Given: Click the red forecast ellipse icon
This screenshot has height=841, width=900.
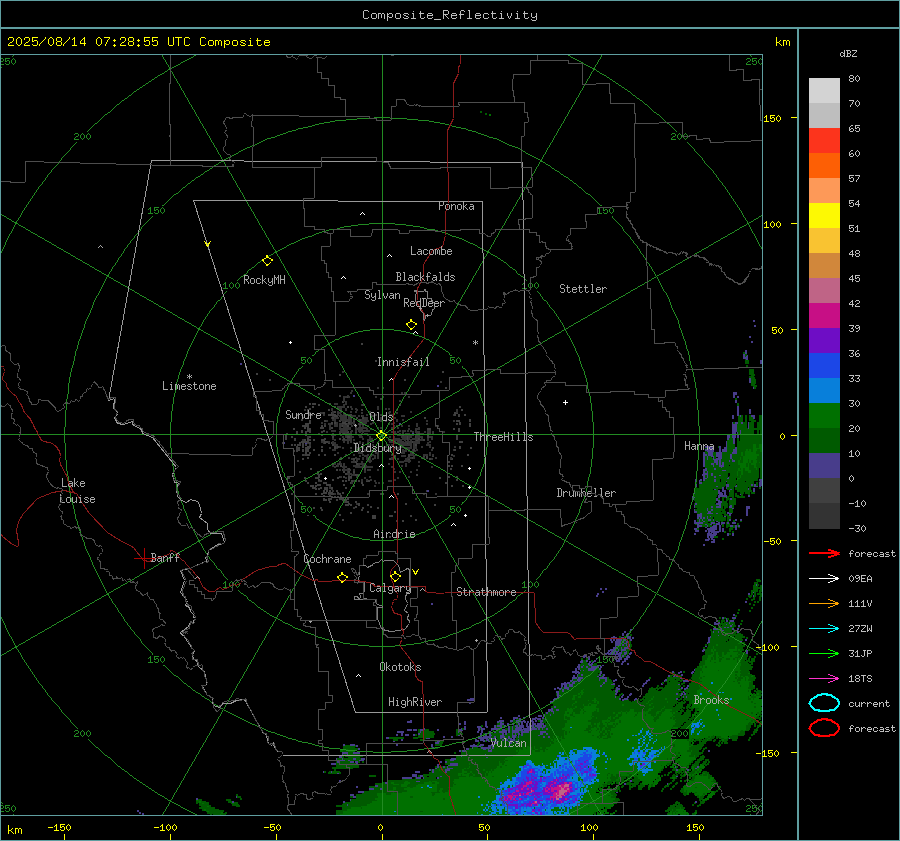Looking at the screenshot, I should point(824,728).
